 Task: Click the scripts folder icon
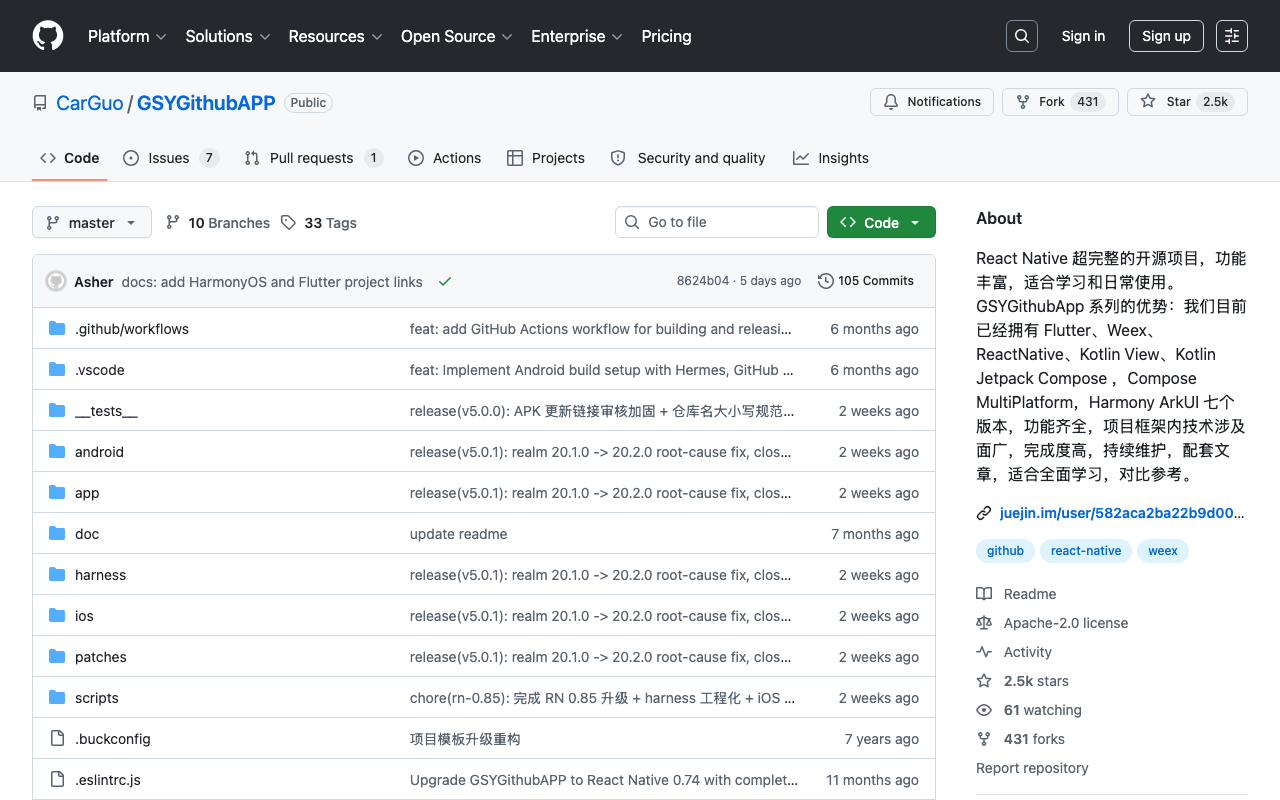(57, 698)
